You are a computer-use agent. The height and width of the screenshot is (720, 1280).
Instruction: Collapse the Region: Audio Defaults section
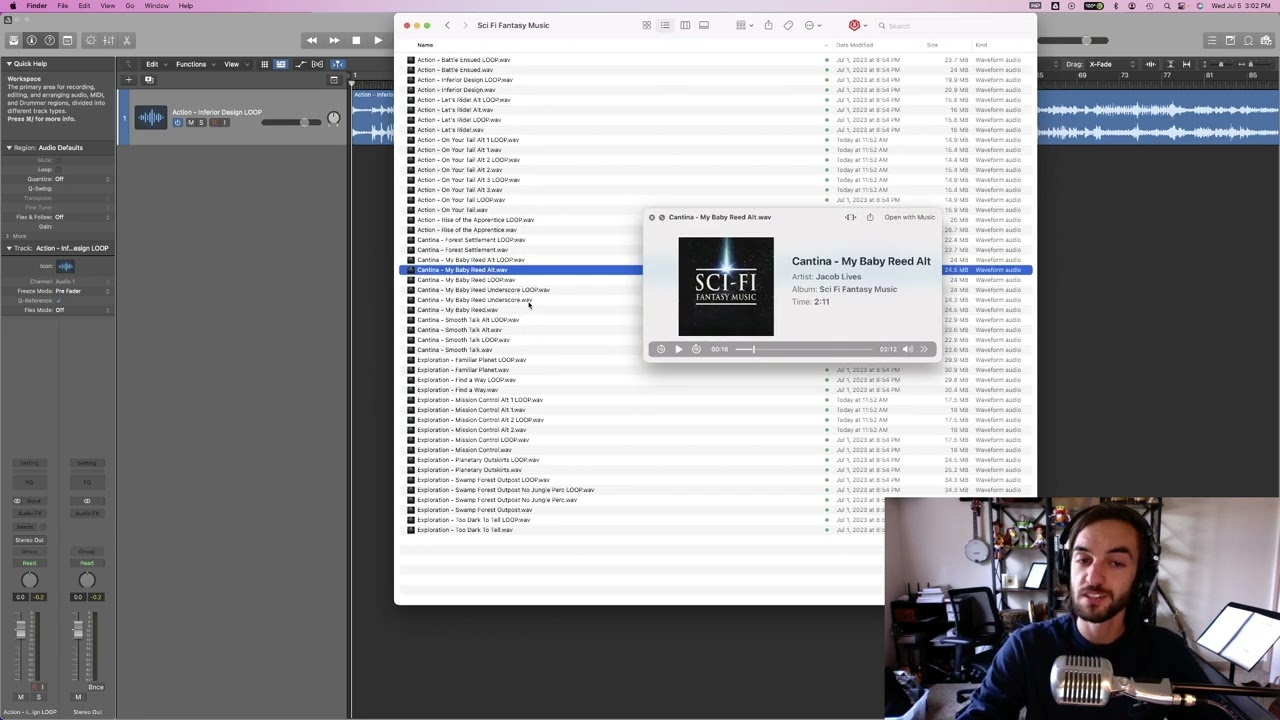pyautogui.click(x=9, y=148)
